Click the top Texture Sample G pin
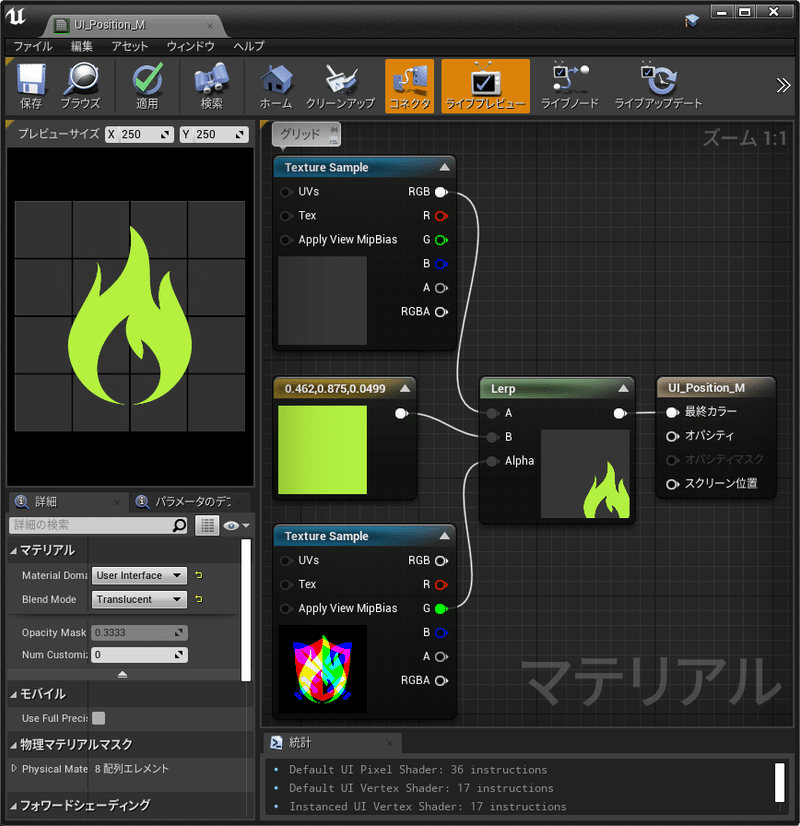 pos(441,240)
